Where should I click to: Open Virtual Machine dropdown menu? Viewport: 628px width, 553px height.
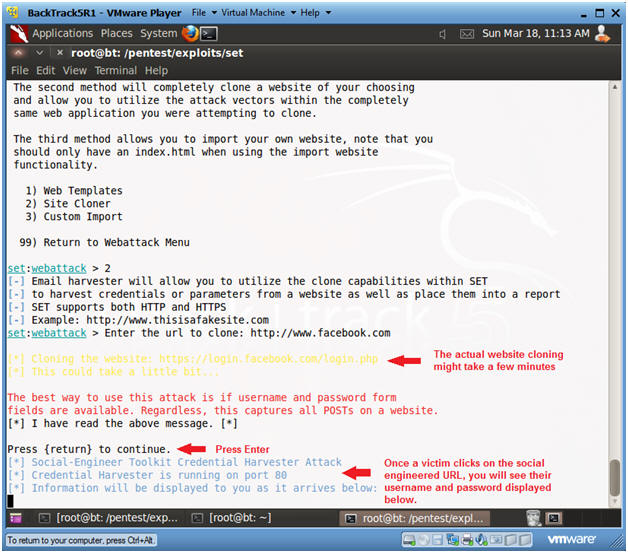coord(258,13)
